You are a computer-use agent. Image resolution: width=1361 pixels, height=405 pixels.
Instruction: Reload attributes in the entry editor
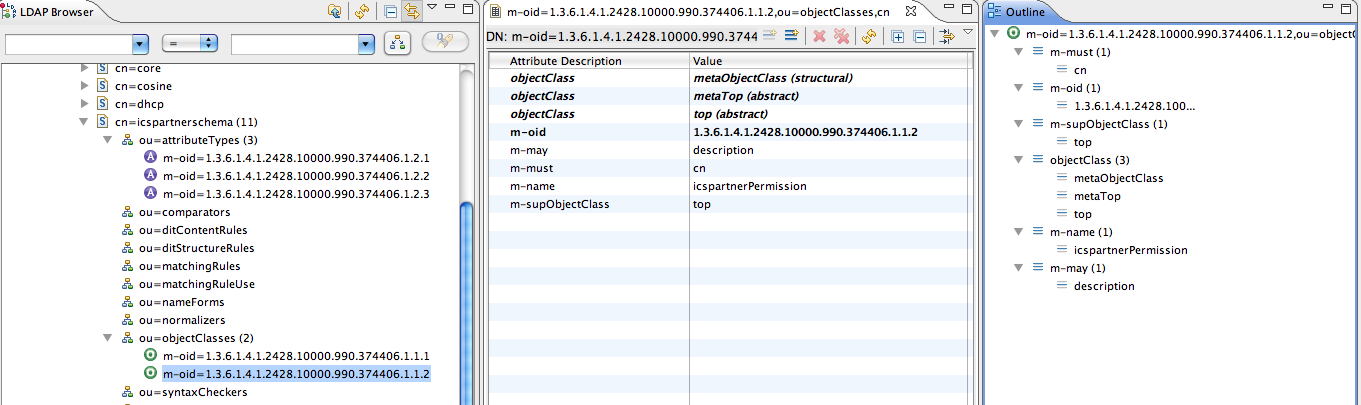(869, 37)
